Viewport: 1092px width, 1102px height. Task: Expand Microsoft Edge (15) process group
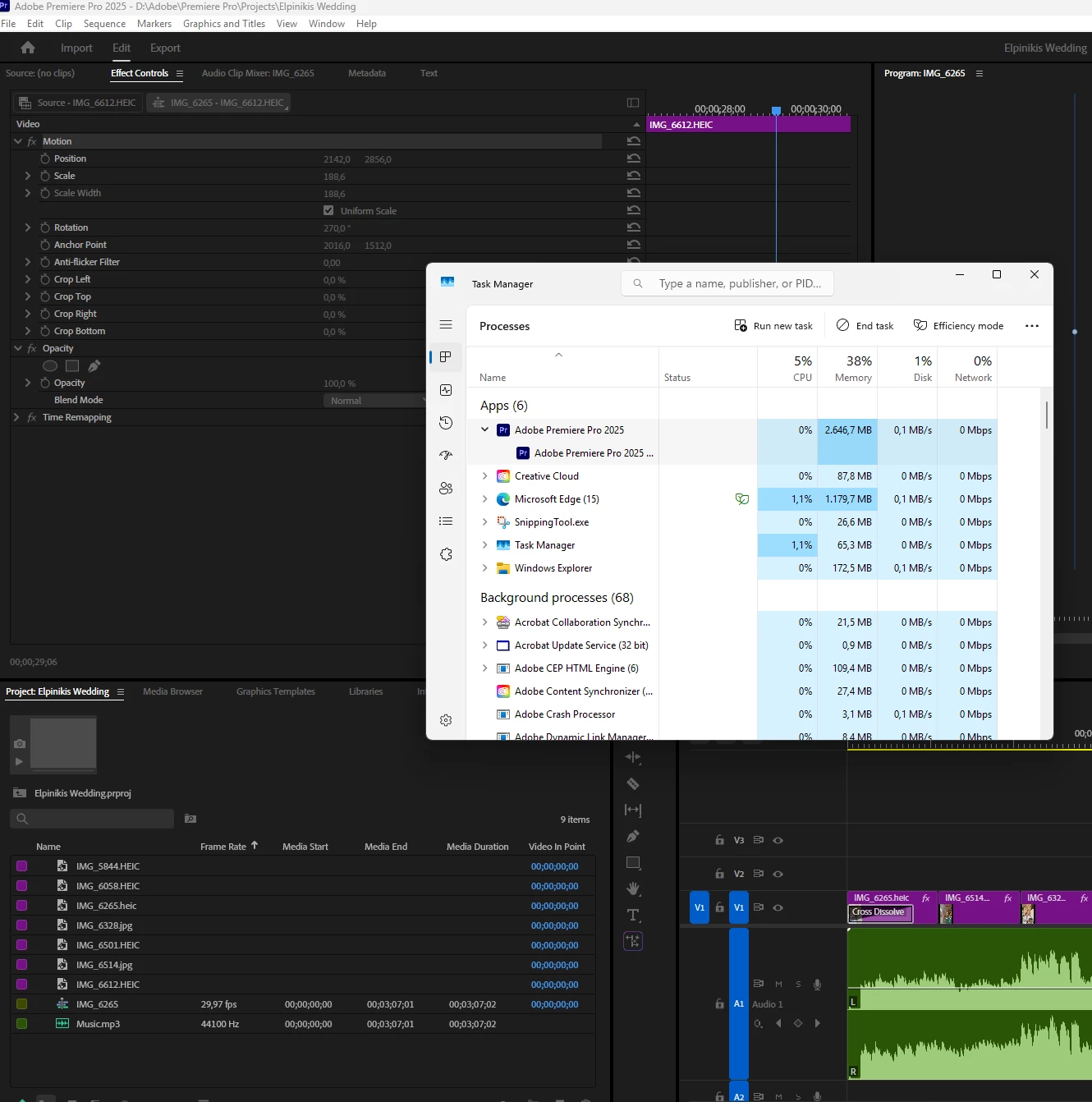(x=484, y=498)
